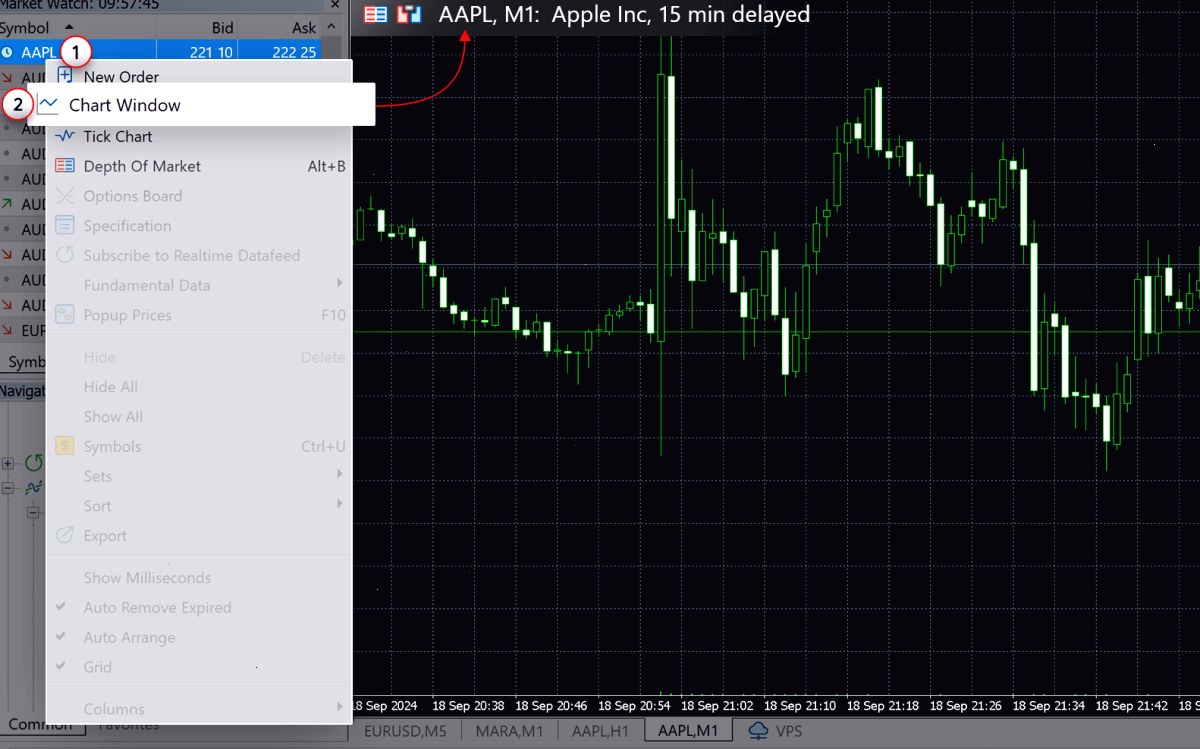Toggle the Grid option checkmark
Screen dimensions: 1200x749
[61, 667]
